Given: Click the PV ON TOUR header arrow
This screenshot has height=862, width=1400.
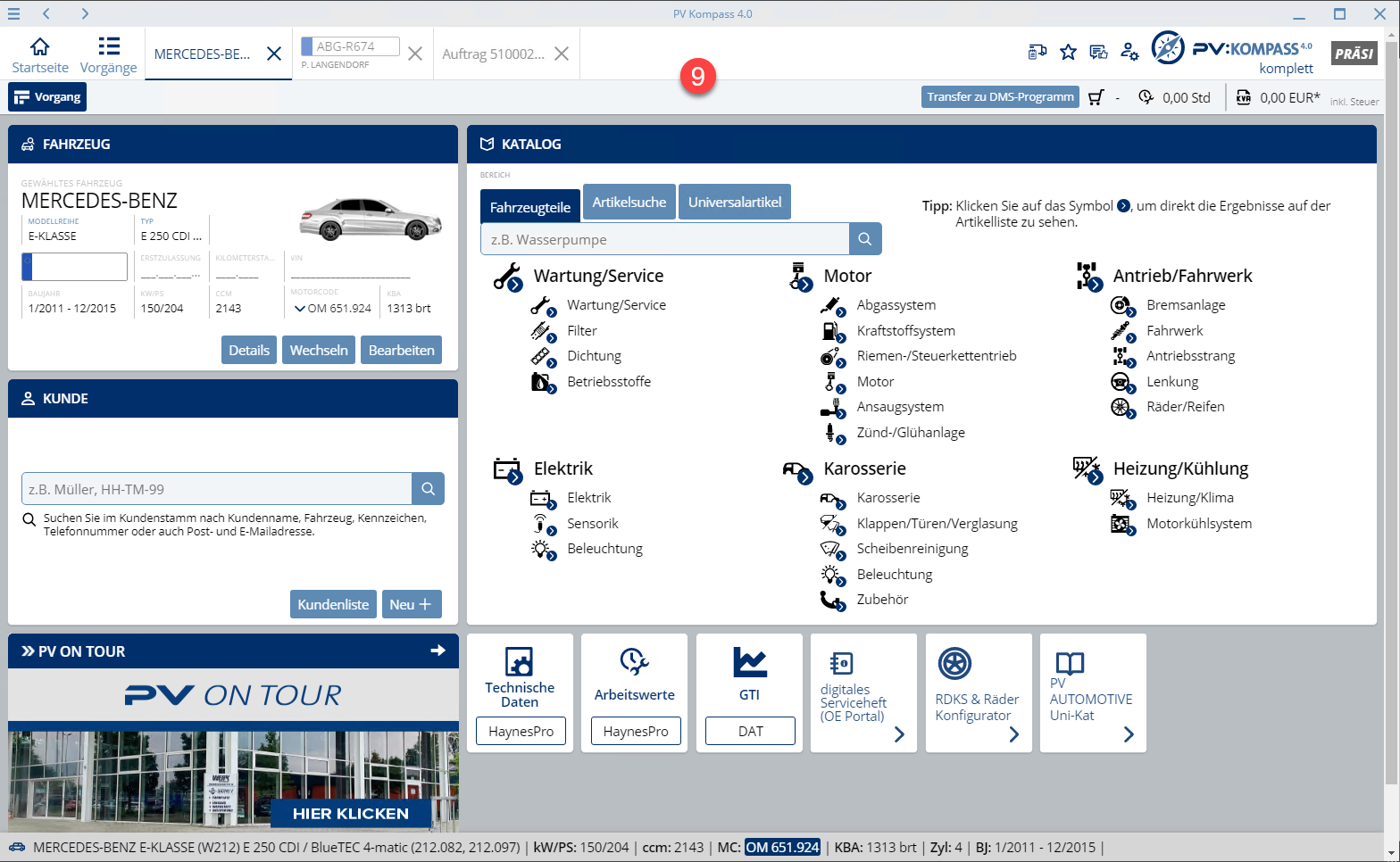Looking at the screenshot, I should 437,651.
